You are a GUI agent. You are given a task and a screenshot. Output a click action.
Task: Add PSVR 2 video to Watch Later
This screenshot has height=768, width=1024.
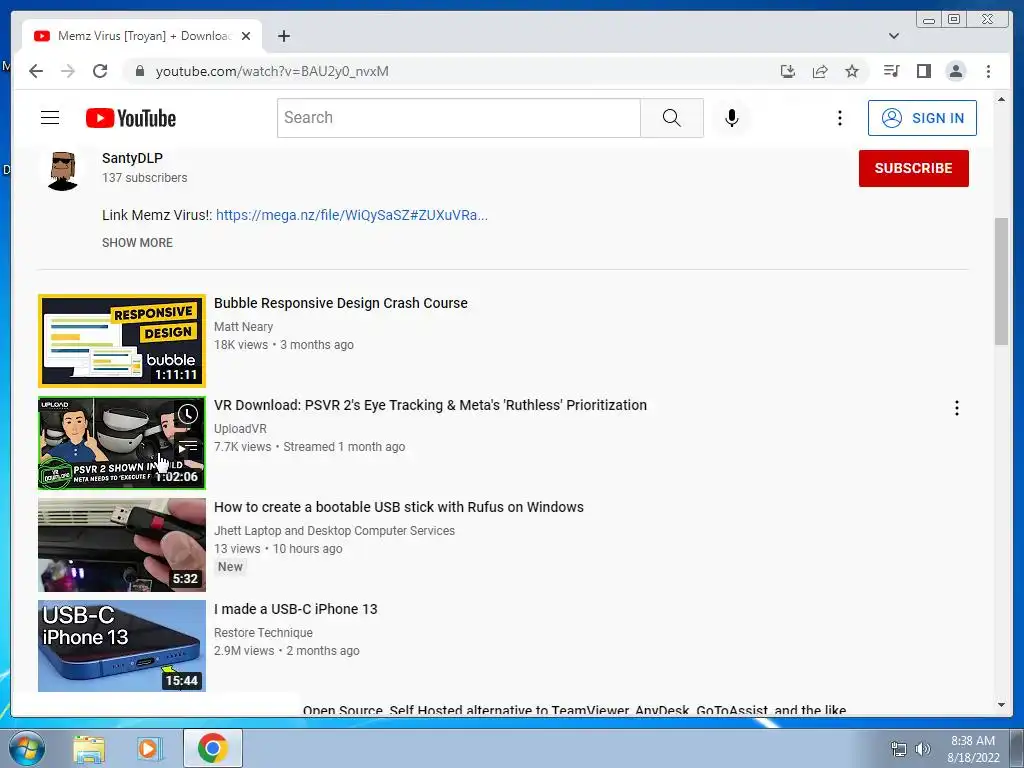click(187, 414)
